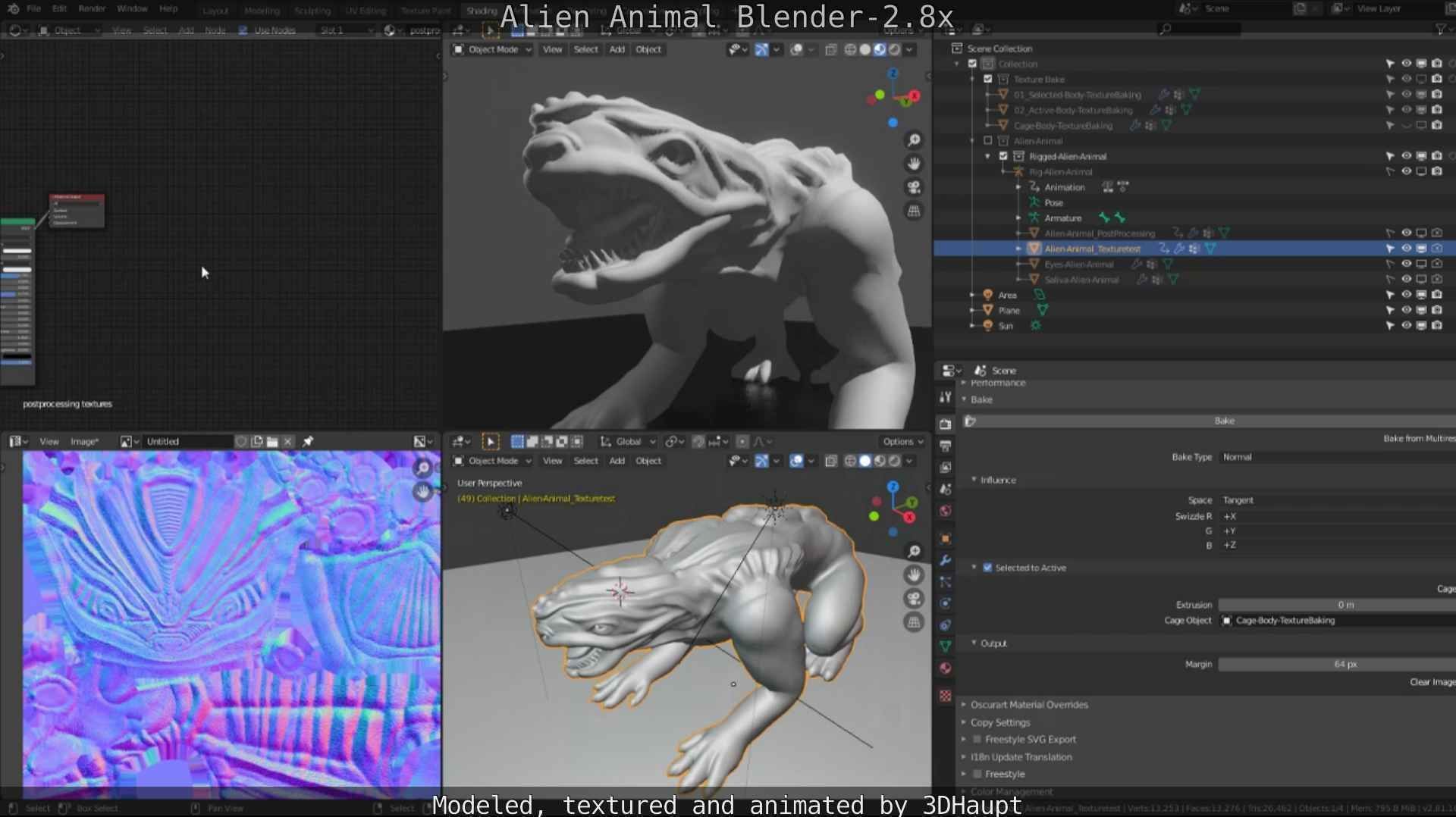Open the Texture properties checker tab icon

coord(945,696)
